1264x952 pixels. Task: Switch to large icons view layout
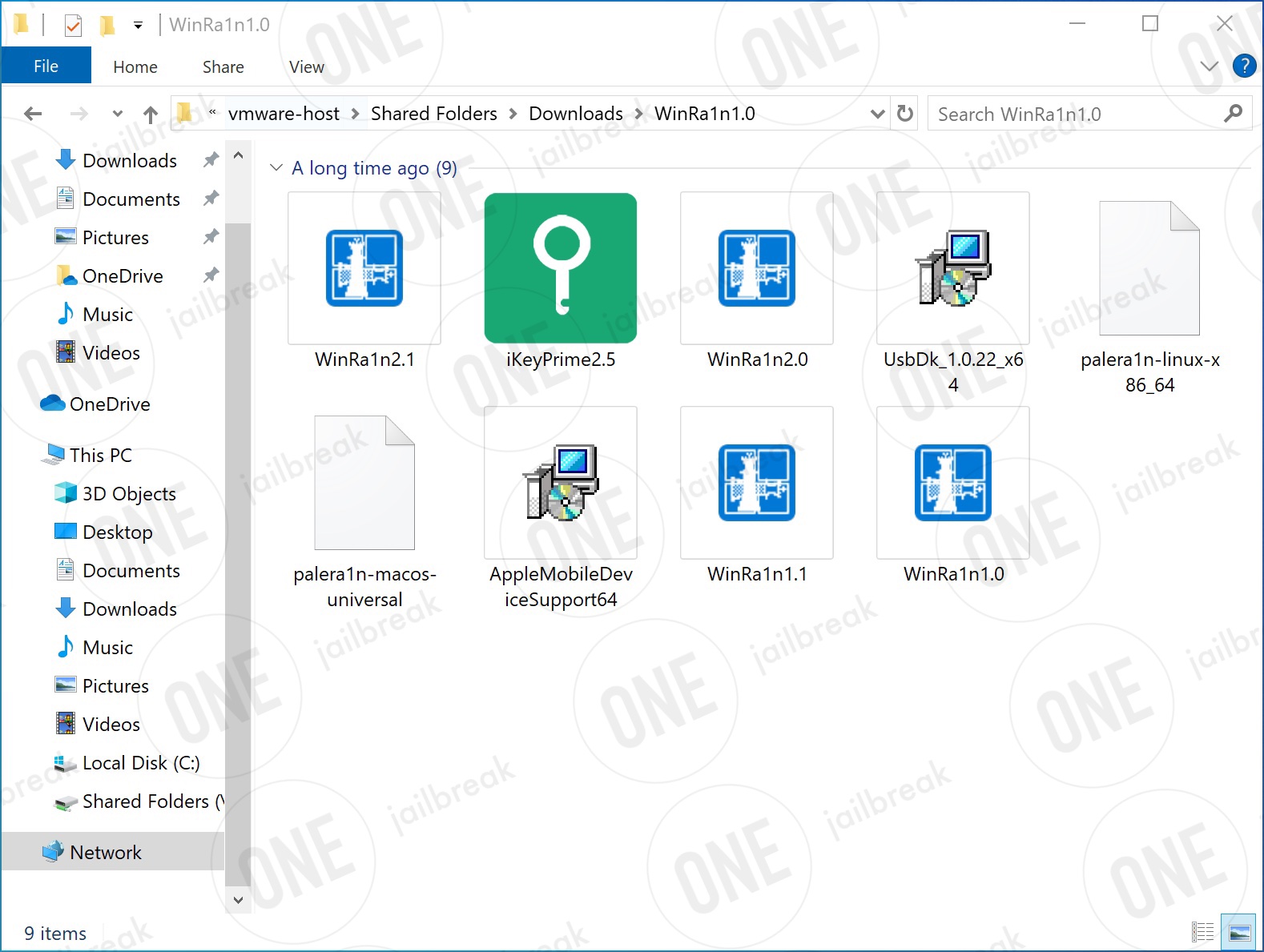pyautogui.click(x=1239, y=932)
